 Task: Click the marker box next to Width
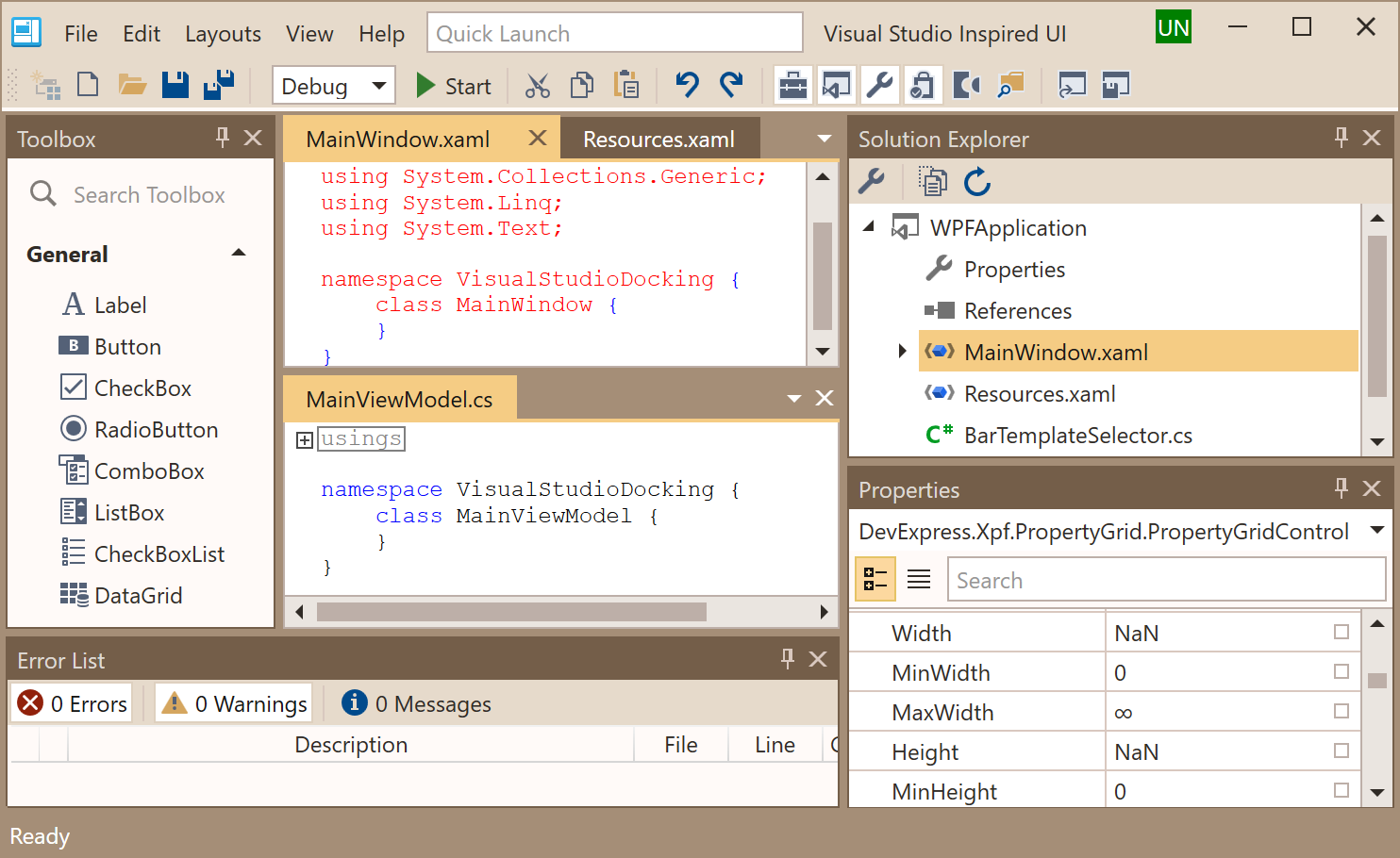[1341, 632]
